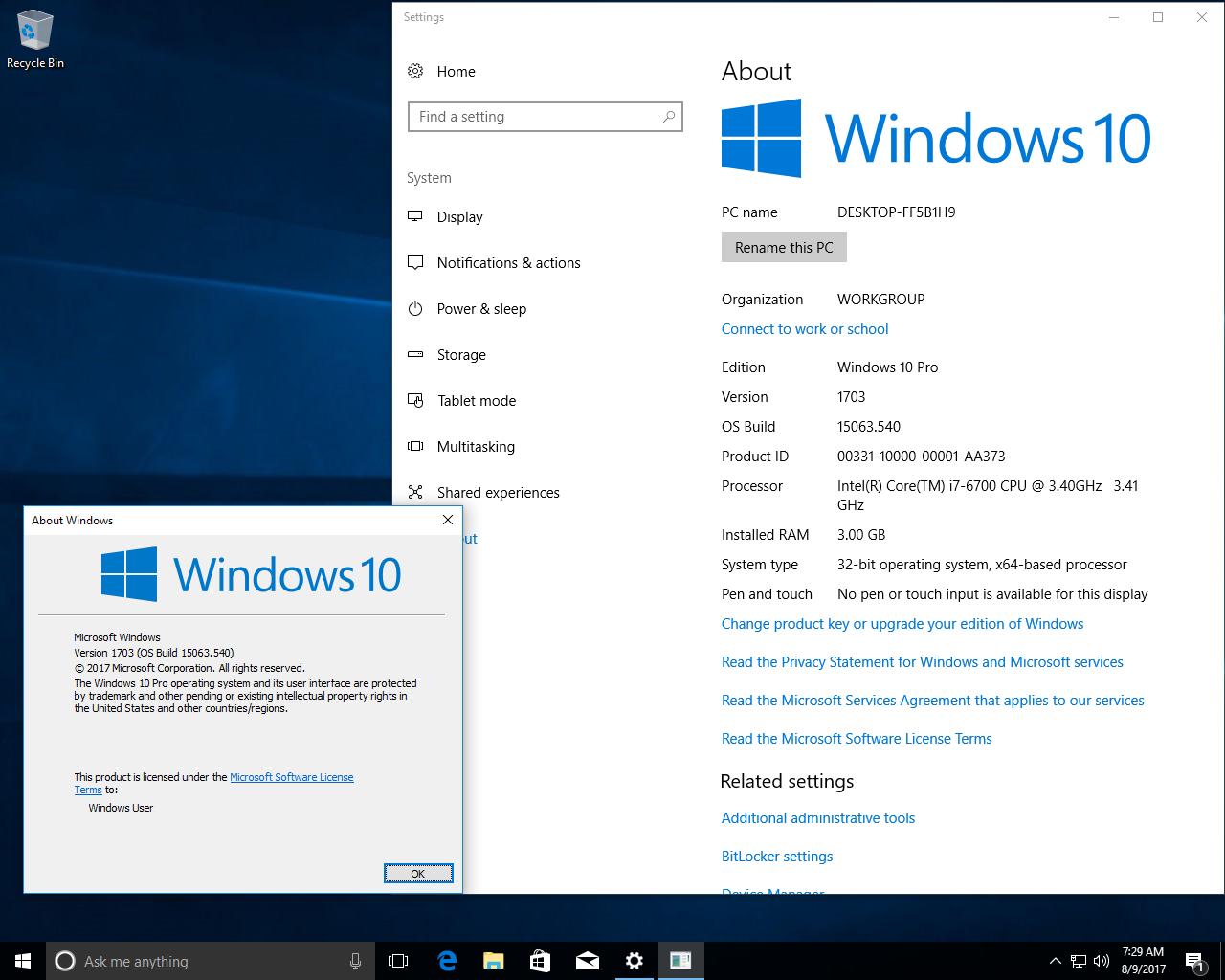Click PC name value DESKTOP-FF5B1H9
Screen dimensions: 1225x980
pos(897,212)
